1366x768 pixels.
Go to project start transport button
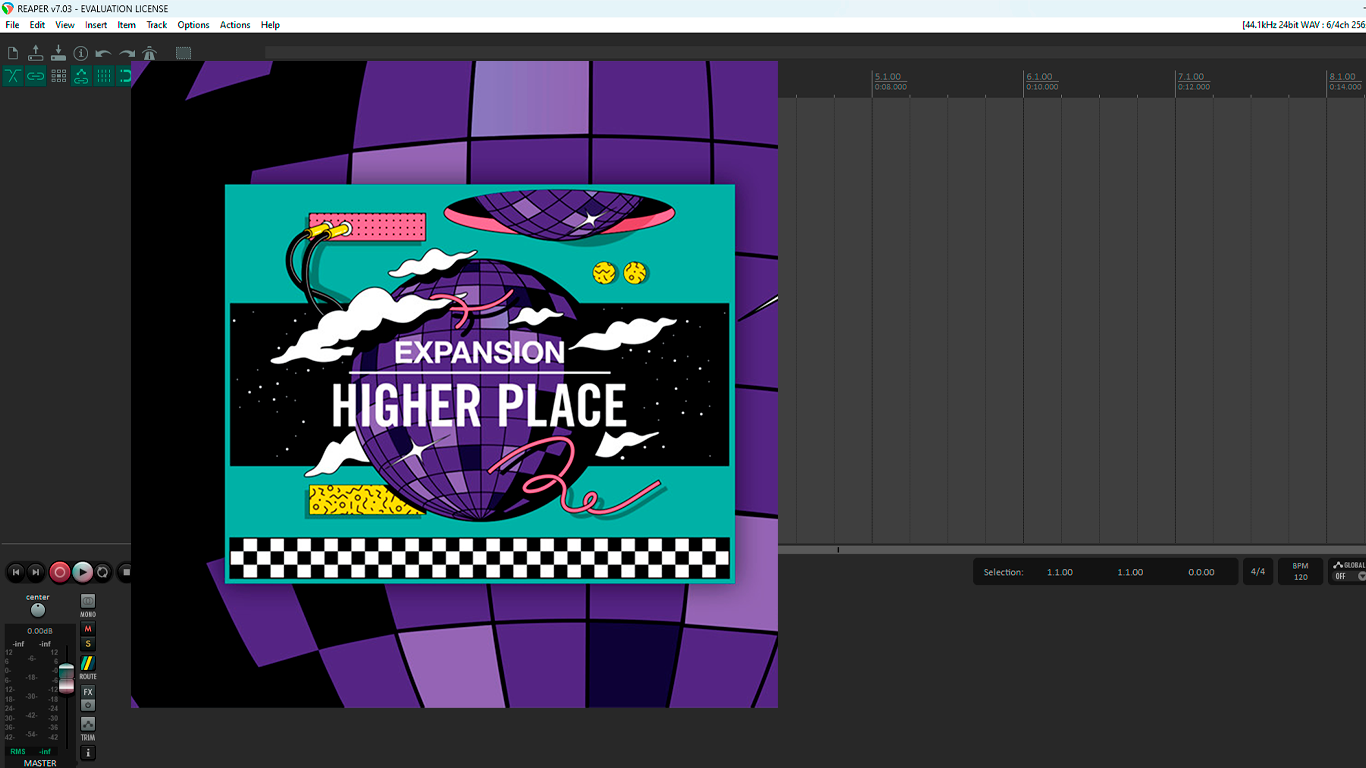point(16,572)
